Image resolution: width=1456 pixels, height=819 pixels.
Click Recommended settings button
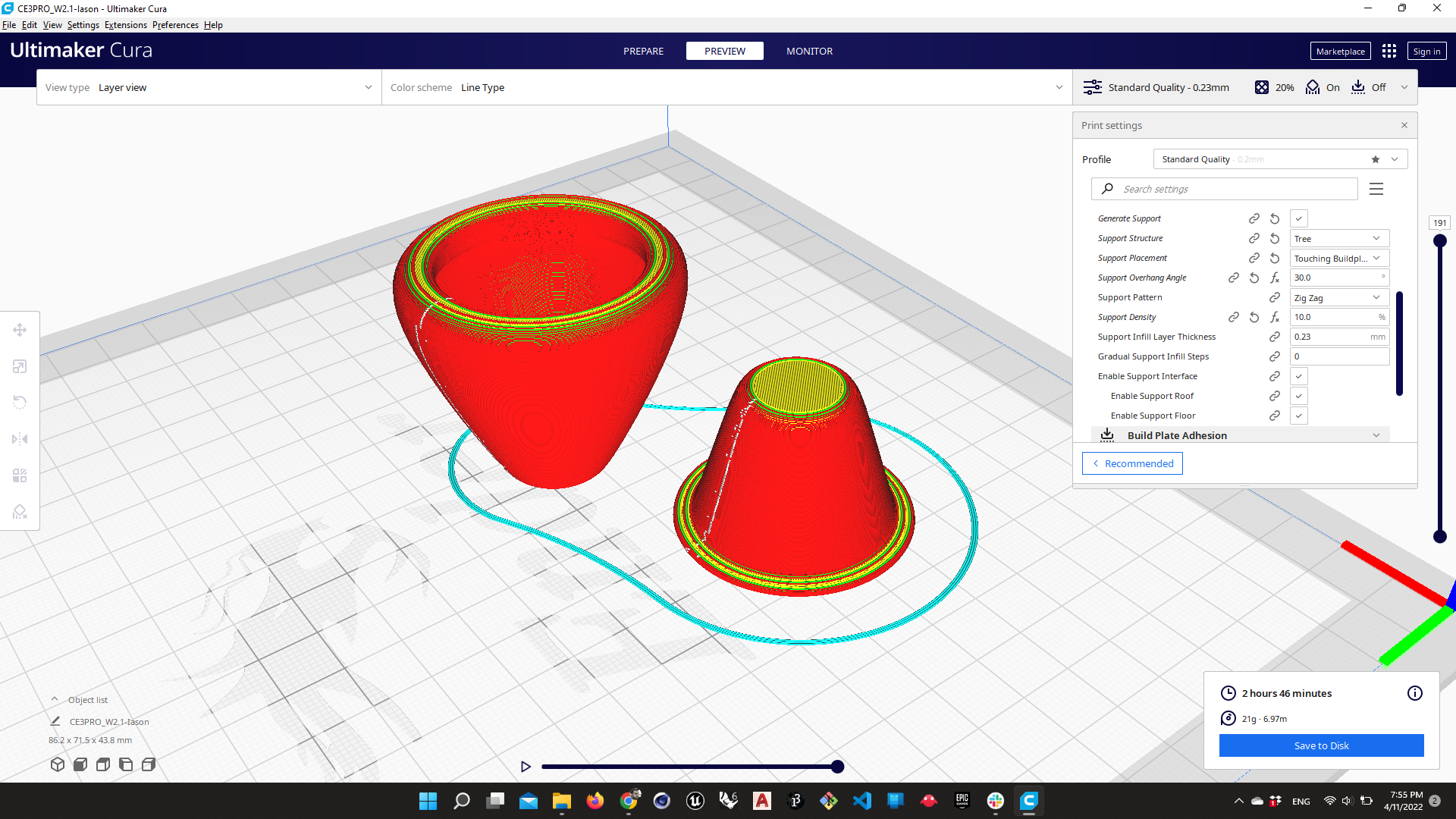pos(1132,463)
